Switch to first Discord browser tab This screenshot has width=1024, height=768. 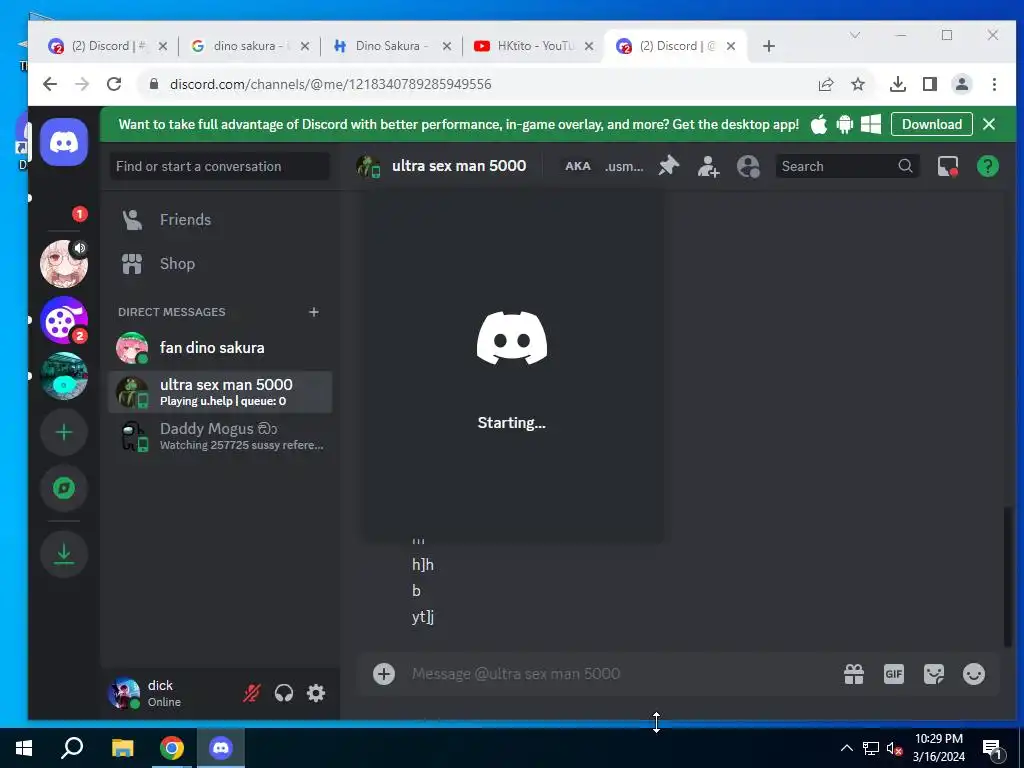[108, 46]
